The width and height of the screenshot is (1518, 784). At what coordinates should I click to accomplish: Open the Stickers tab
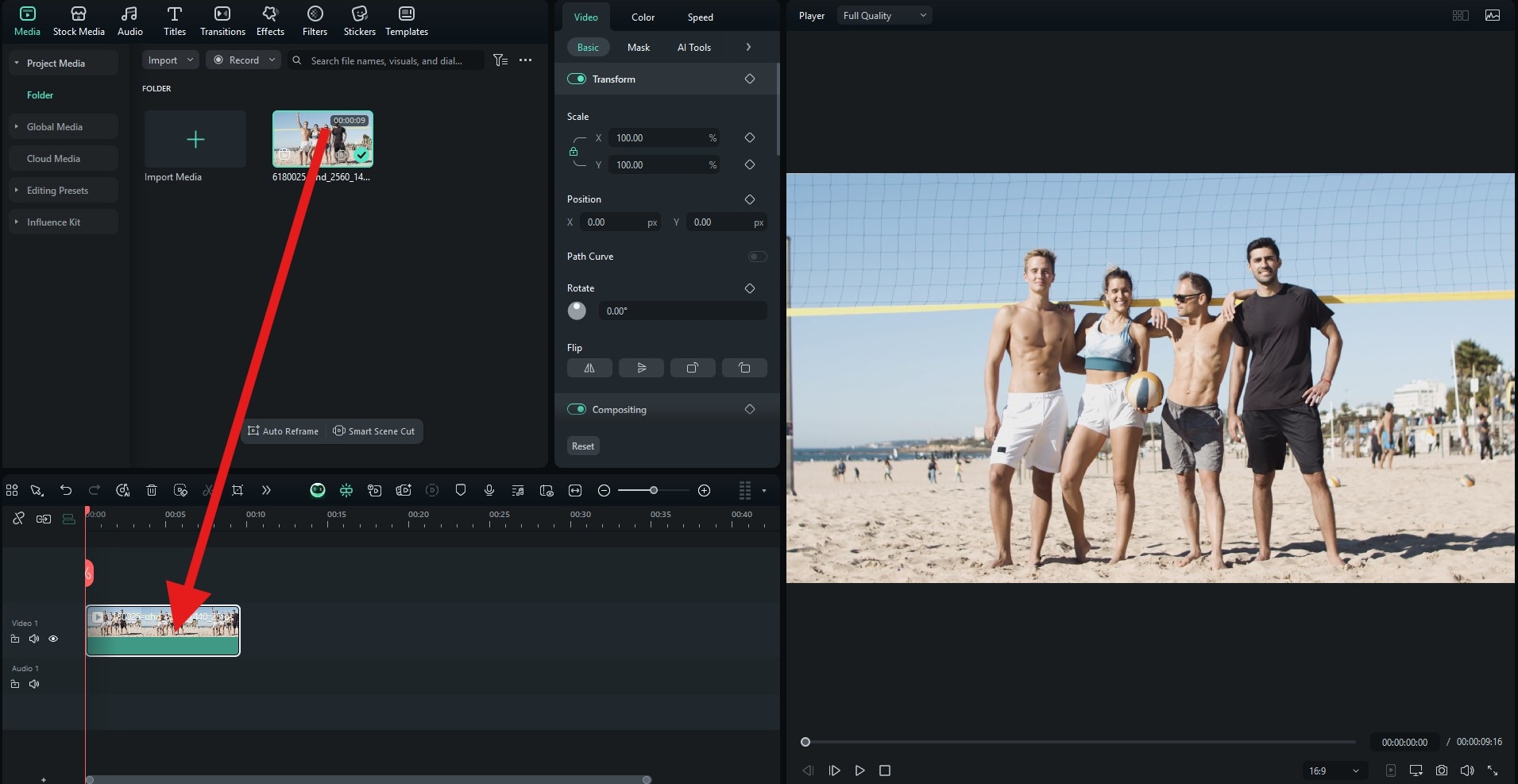359,21
